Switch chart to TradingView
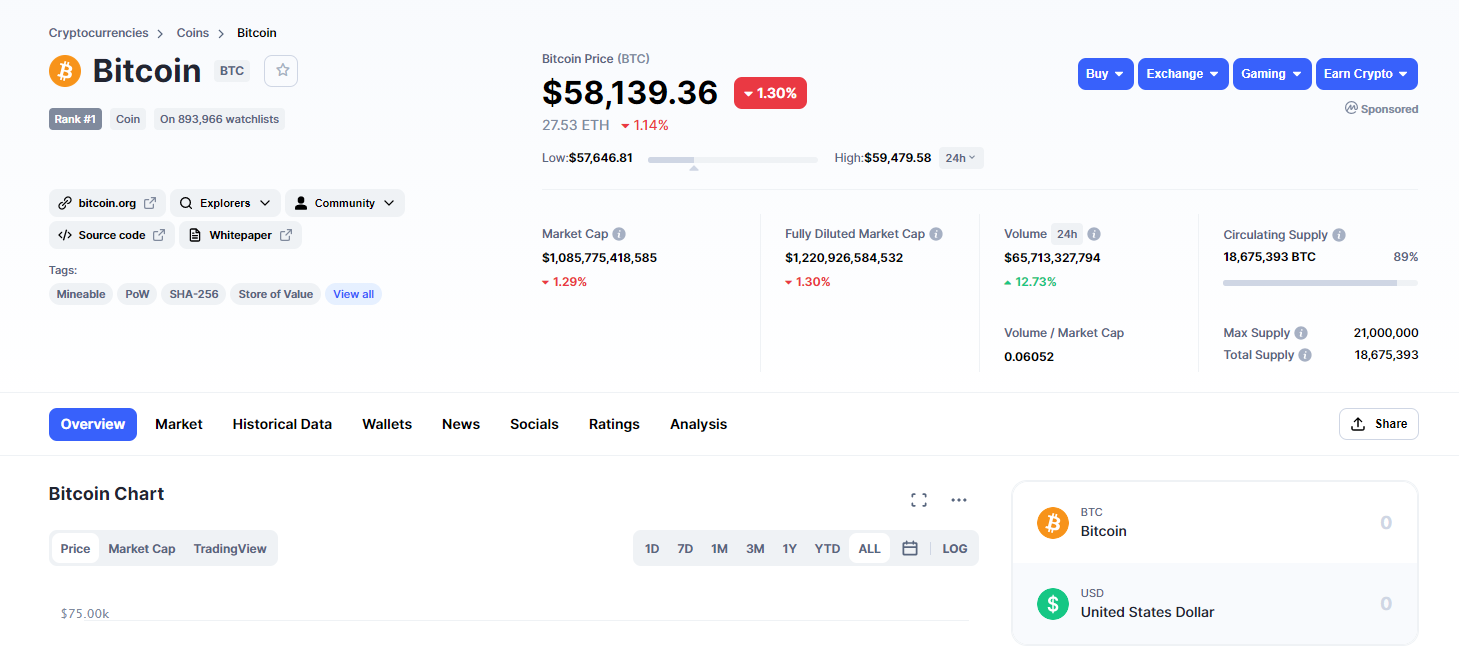This screenshot has height=652, width=1459. (230, 548)
